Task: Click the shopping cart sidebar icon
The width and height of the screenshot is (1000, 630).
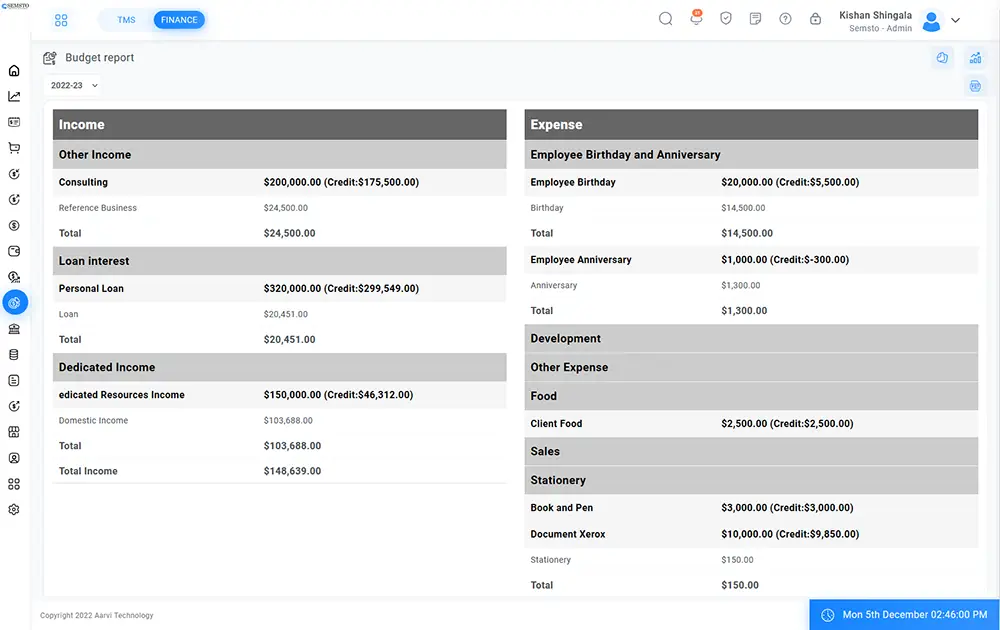Action: [x=14, y=148]
